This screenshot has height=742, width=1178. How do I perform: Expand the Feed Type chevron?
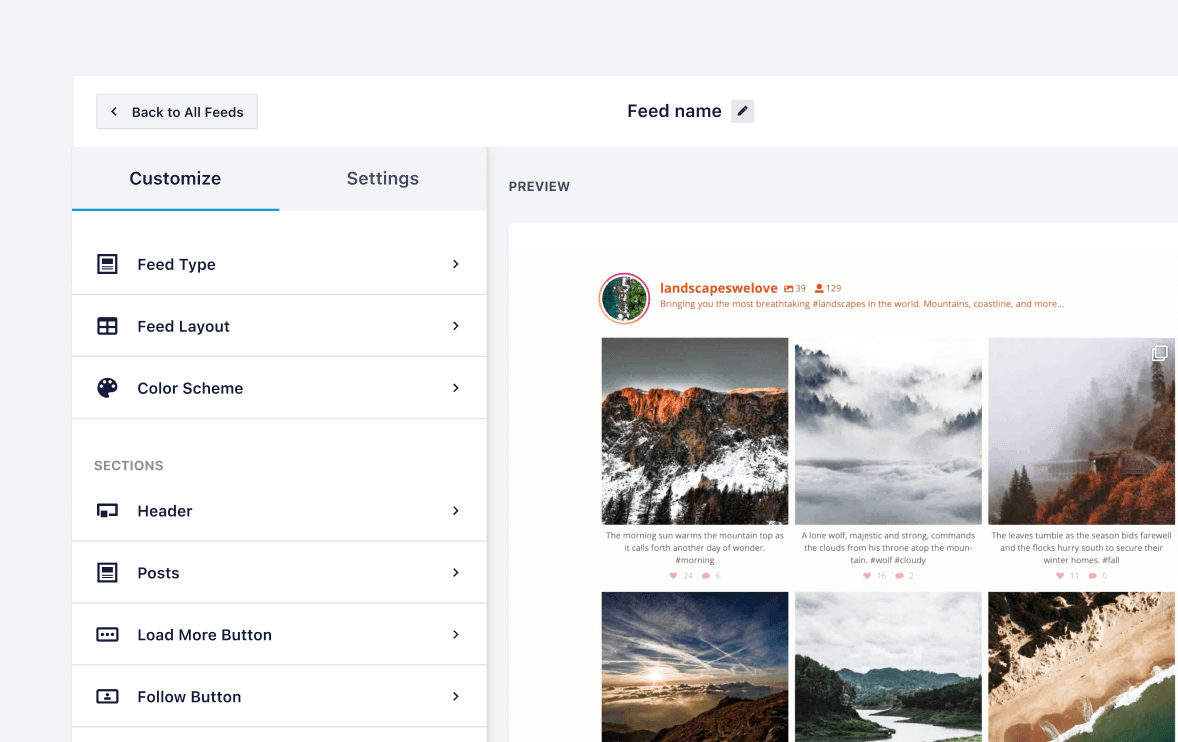tap(455, 264)
